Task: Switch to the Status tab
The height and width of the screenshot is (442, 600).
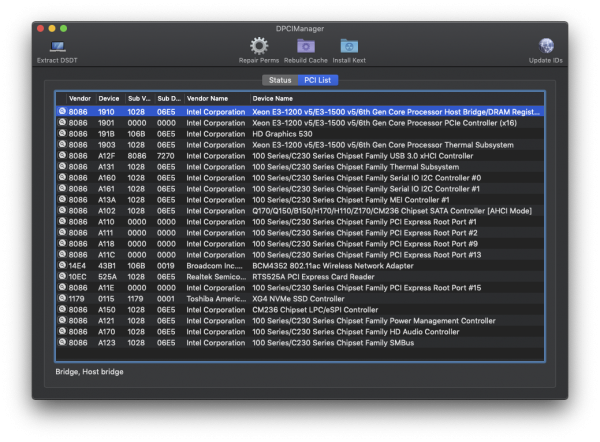Action: pyautogui.click(x=280, y=79)
